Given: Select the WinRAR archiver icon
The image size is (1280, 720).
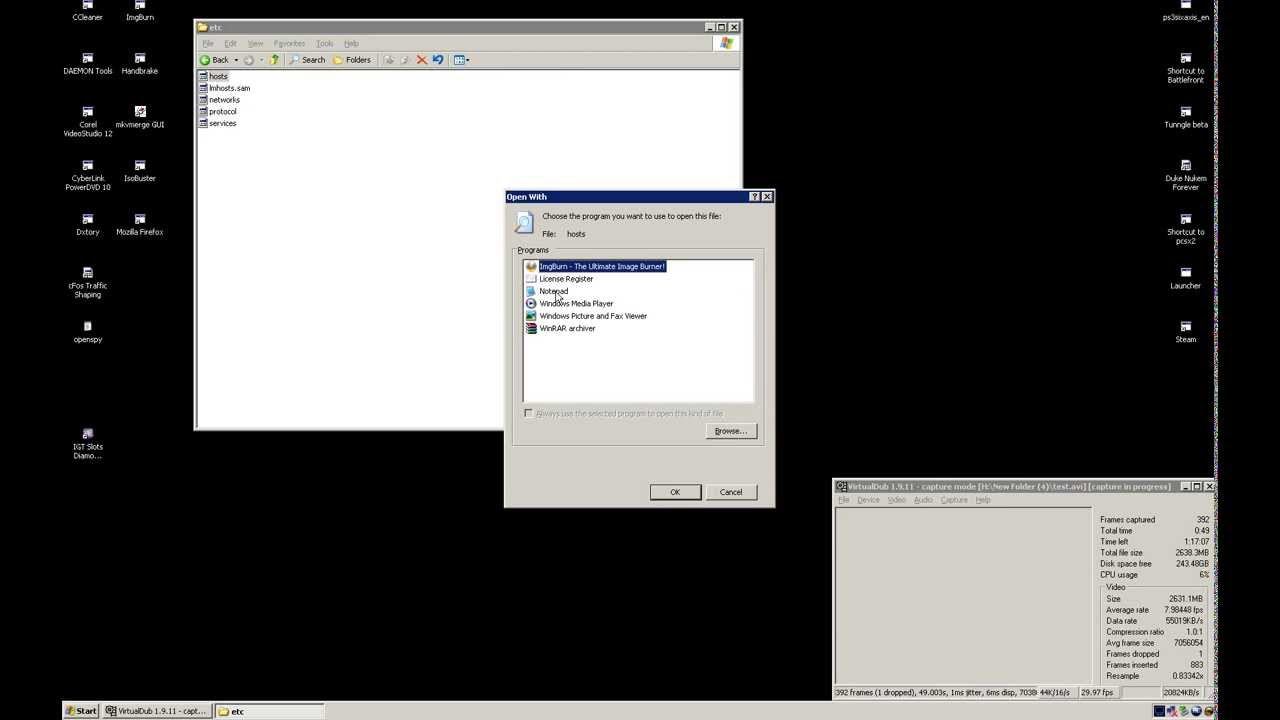Looking at the screenshot, I should coord(531,328).
